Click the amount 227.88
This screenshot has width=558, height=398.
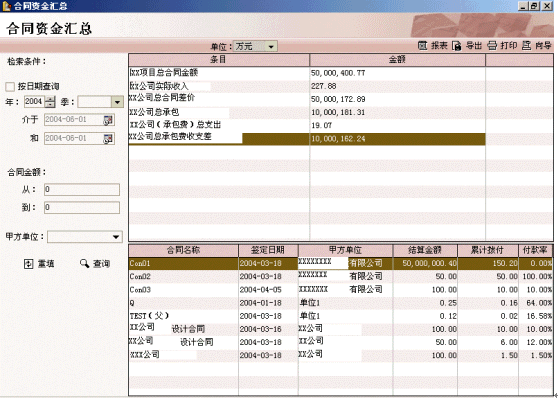click(323, 86)
